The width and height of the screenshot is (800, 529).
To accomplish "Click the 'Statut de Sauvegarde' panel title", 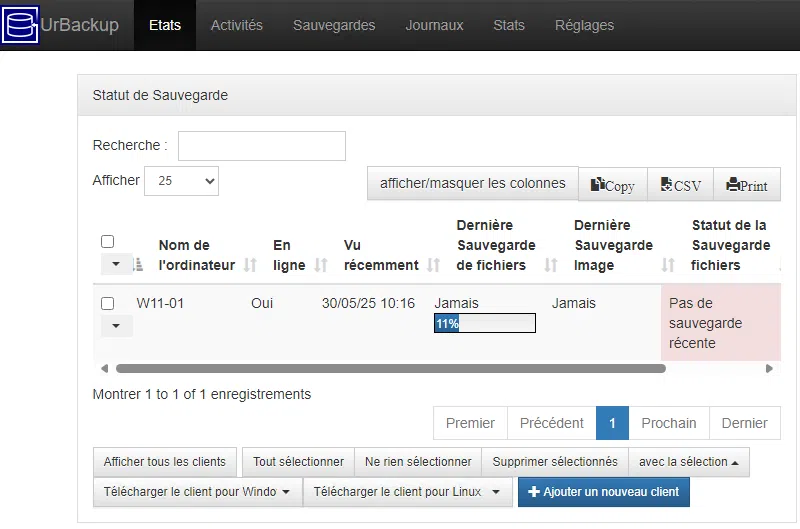I will click(x=160, y=95).
